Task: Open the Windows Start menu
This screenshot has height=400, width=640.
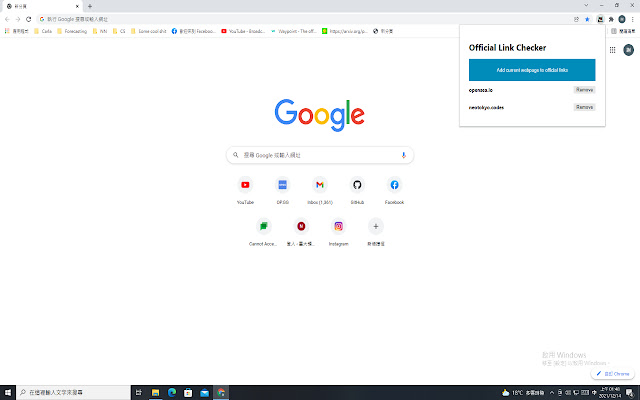Action: [8, 393]
